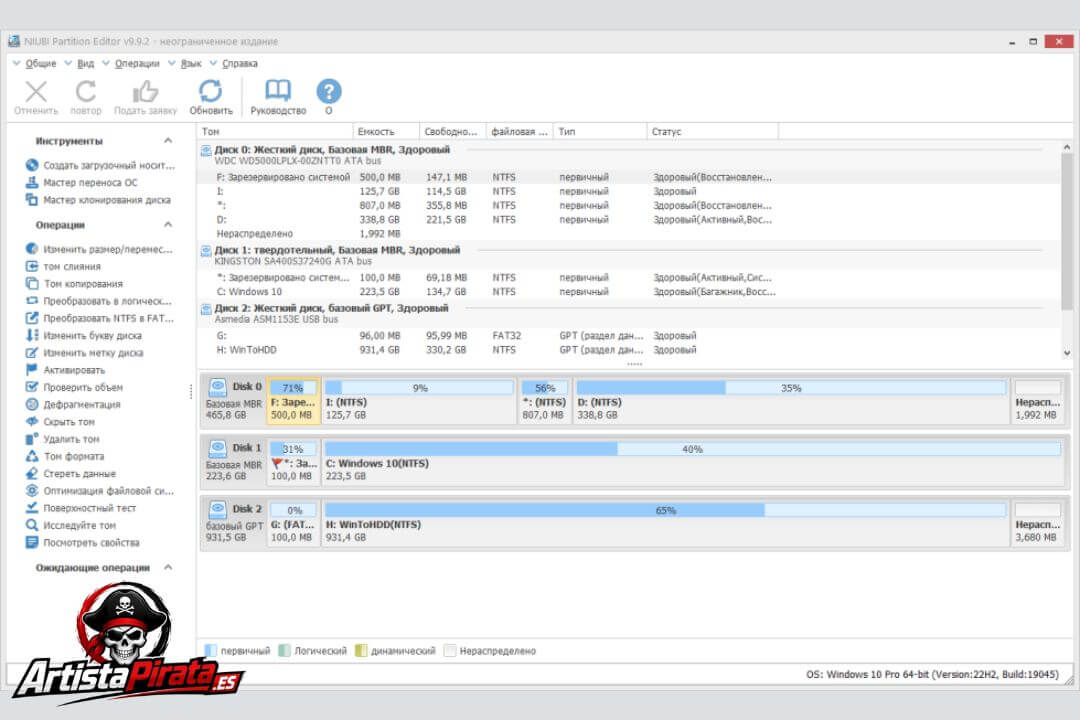Image resolution: width=1080 pixels, height=720 pixels.
Task: Open the Вид menu
Action: click(85, 63)
